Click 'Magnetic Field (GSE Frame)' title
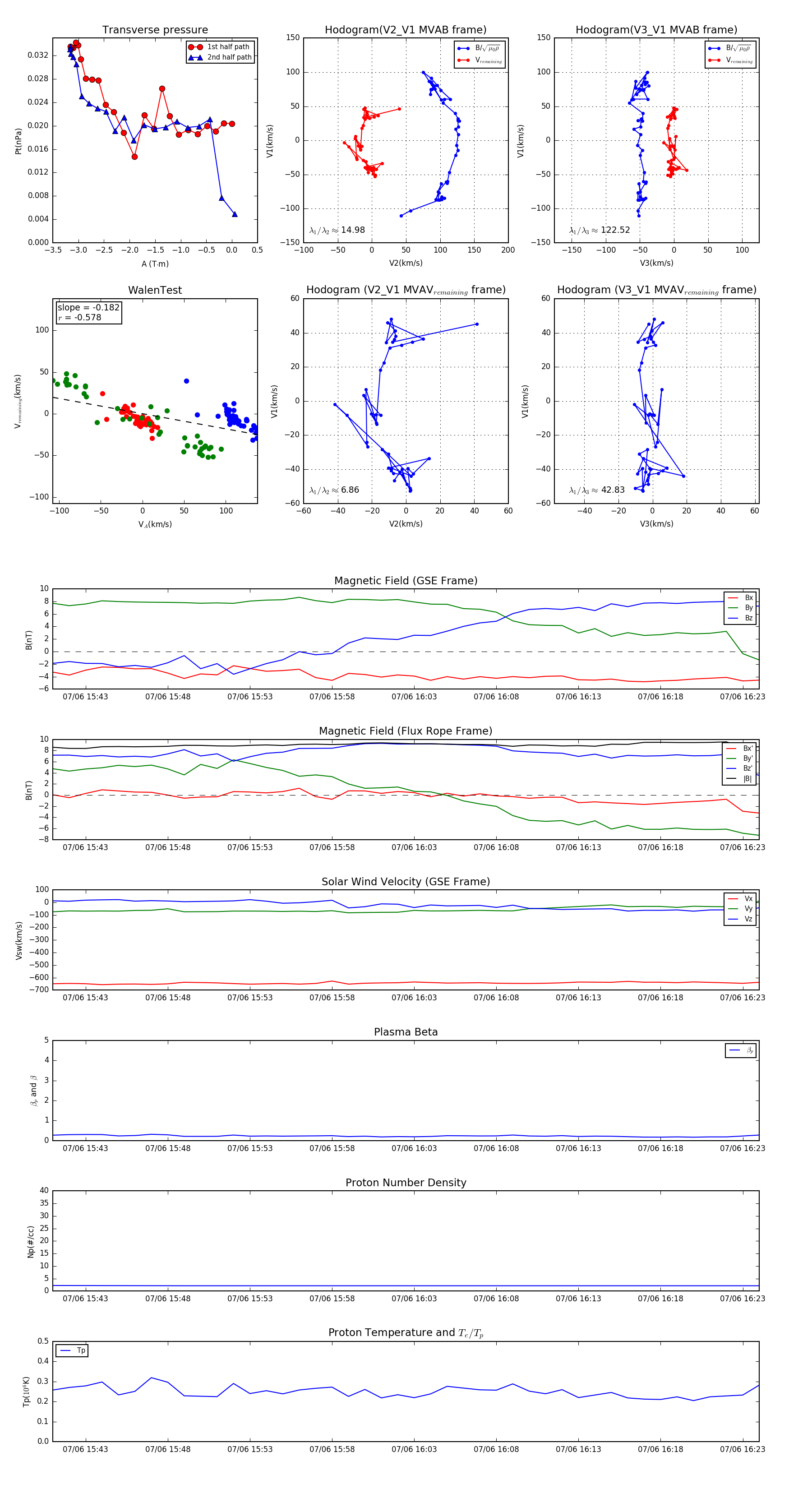The width and height of the screenshot is (812, 1489). tap(406, 581)
